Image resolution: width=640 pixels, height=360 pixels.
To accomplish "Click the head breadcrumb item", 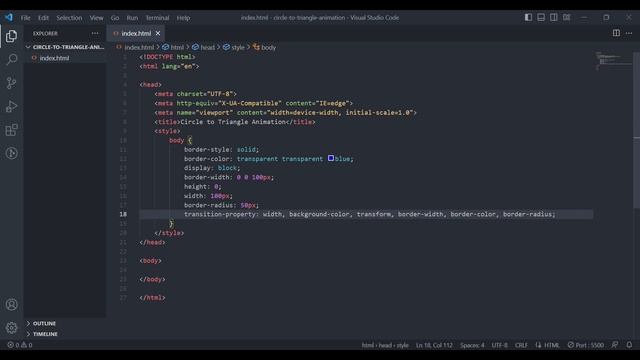I will pyautogui.click(x=203, y=47).
